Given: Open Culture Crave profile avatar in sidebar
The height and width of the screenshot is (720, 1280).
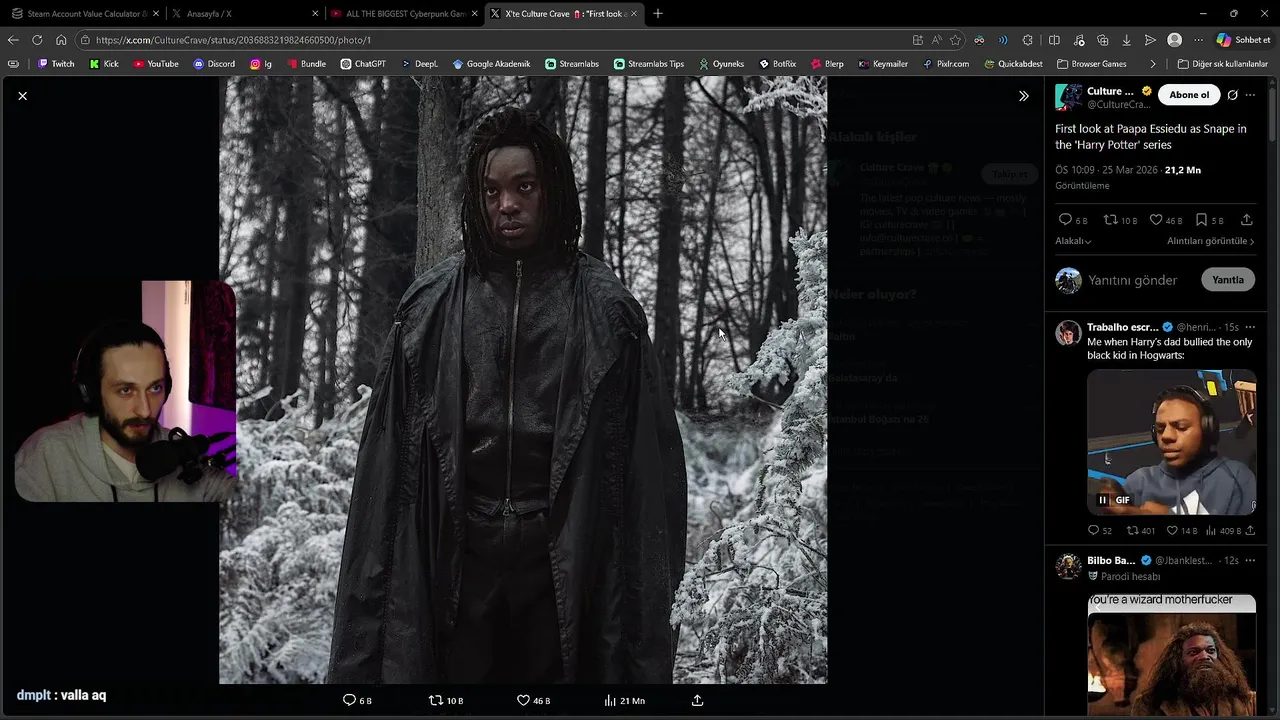Looking at the screenshot, I should 1069,97.
